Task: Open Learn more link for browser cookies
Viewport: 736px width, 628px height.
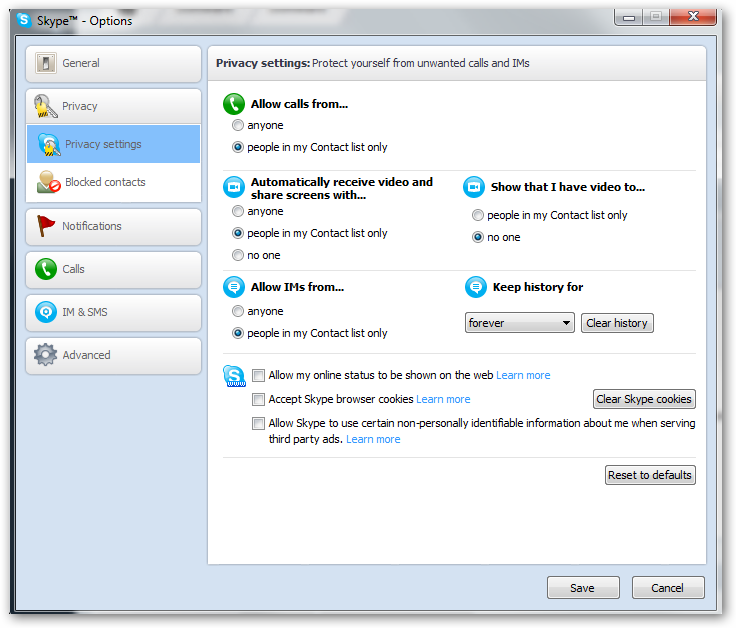Action: pyautogui.click(x=443, y=399)
